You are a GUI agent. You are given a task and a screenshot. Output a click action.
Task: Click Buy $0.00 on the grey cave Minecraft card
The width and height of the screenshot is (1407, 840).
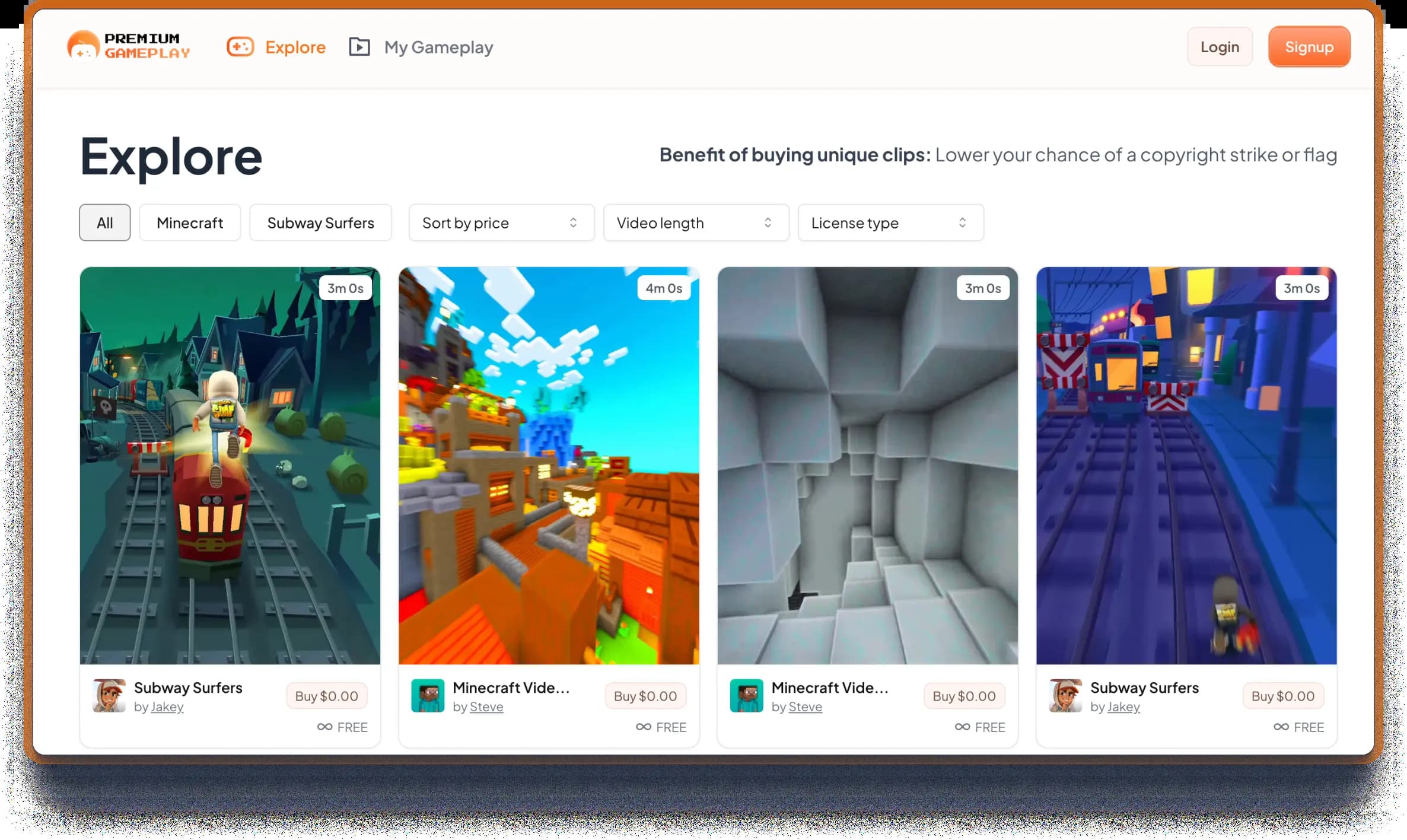964,696
